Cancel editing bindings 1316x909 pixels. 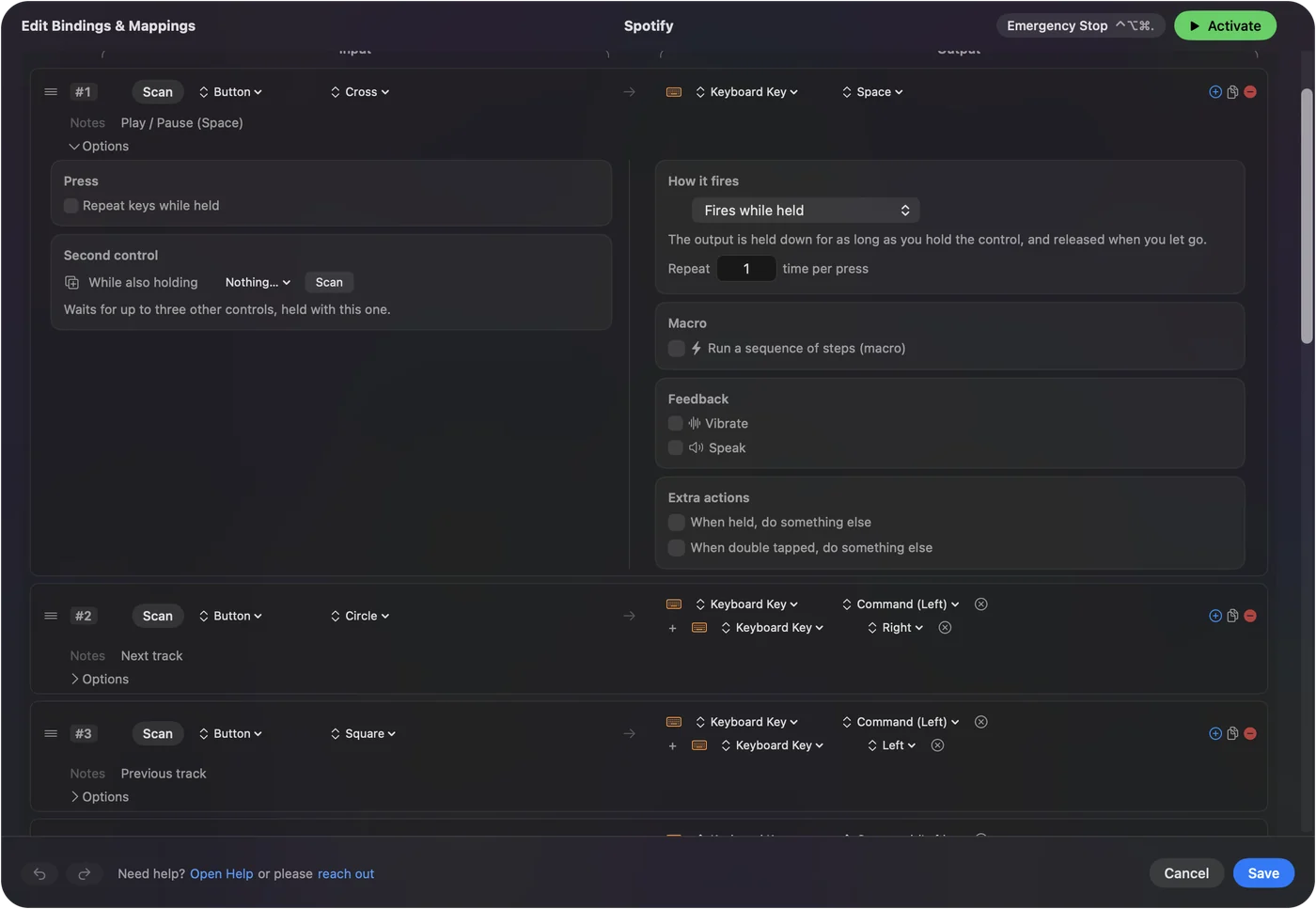click(x=1186, y=873)
